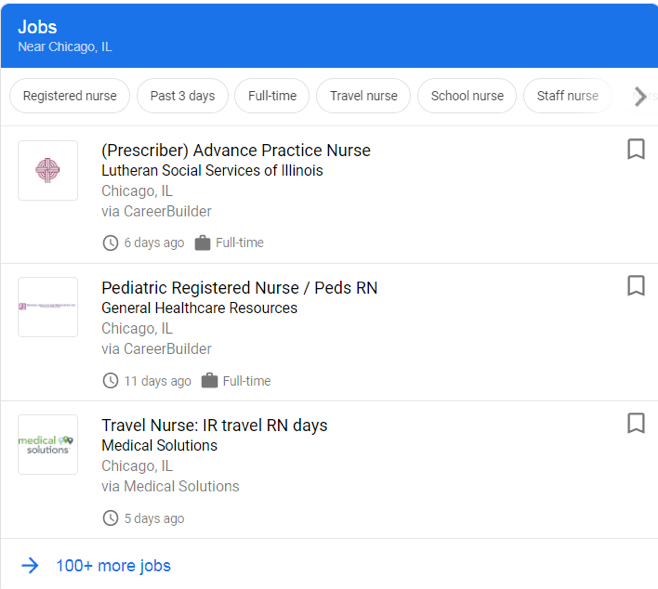Click 11 days ago posting date
This screenshot has height=589, width=658.
[x=158, y=381]
